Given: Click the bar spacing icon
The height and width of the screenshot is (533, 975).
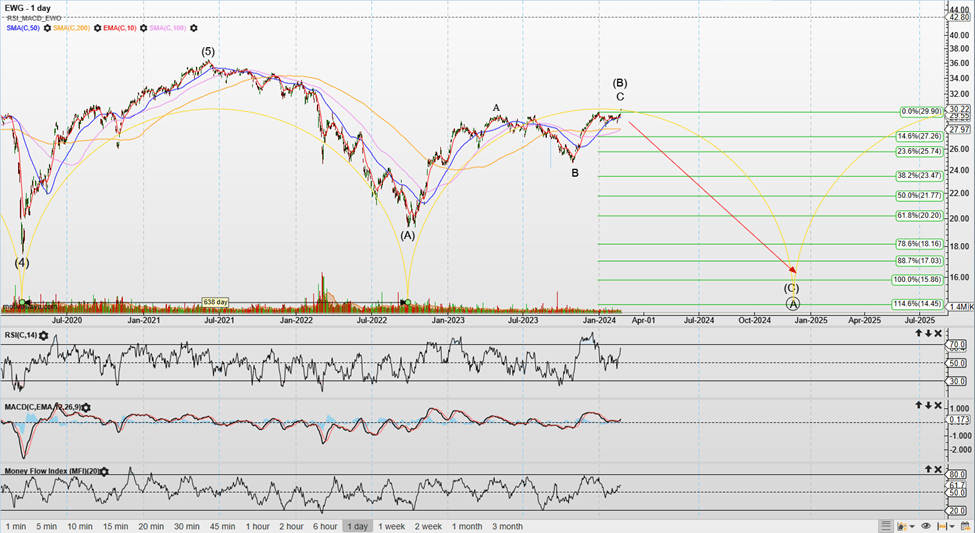Looking at the screenshot, I should point(941,526).
